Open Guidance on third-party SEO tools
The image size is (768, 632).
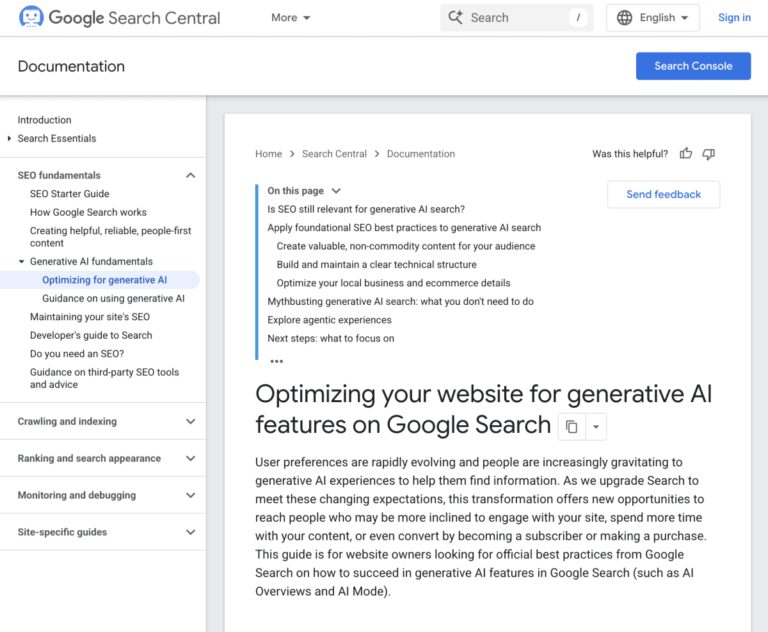coord(104,378)
